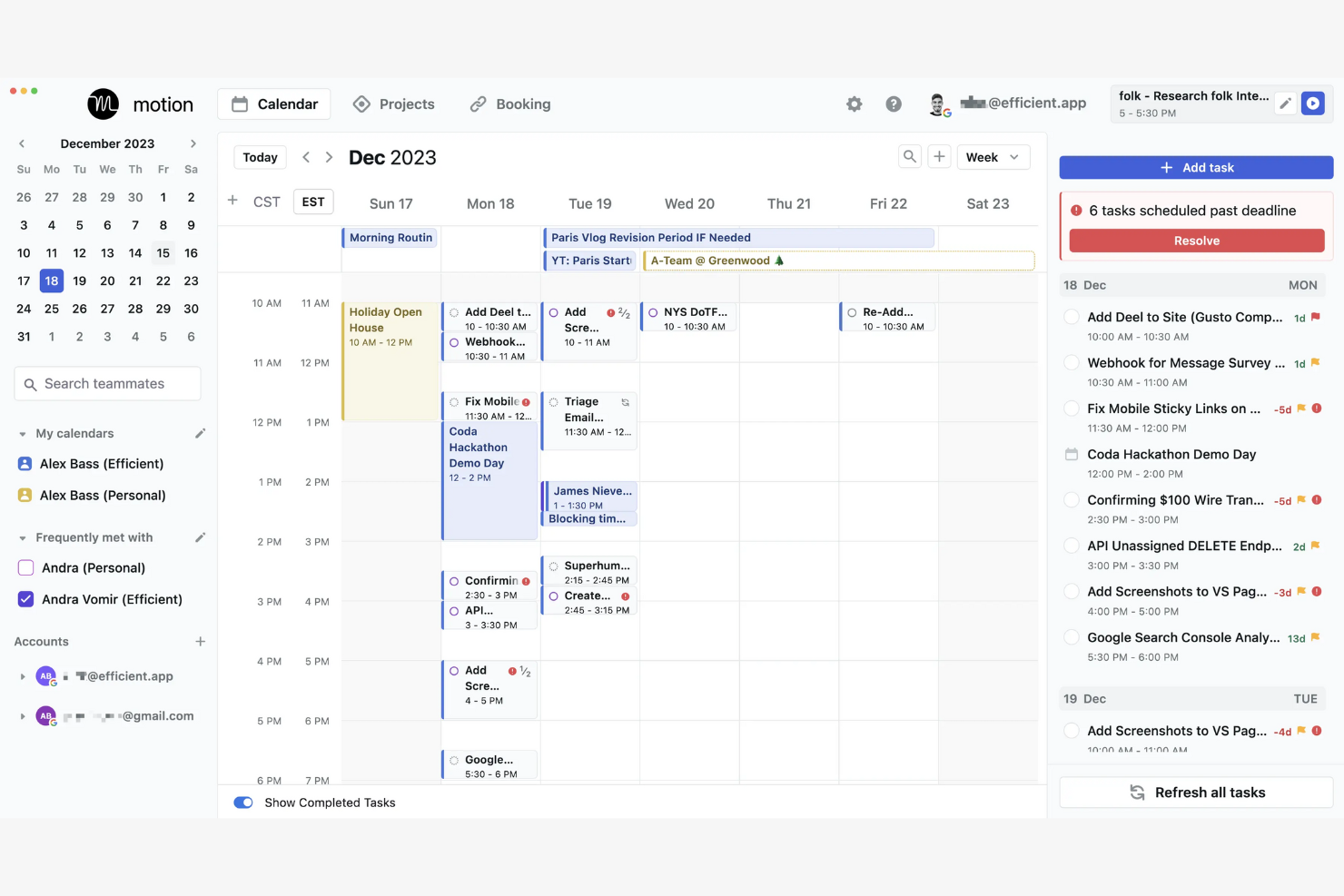Edit My calendars via its pencil icon
The height and width of the screenshot is (896, 1344).
[x=200, y=433]
